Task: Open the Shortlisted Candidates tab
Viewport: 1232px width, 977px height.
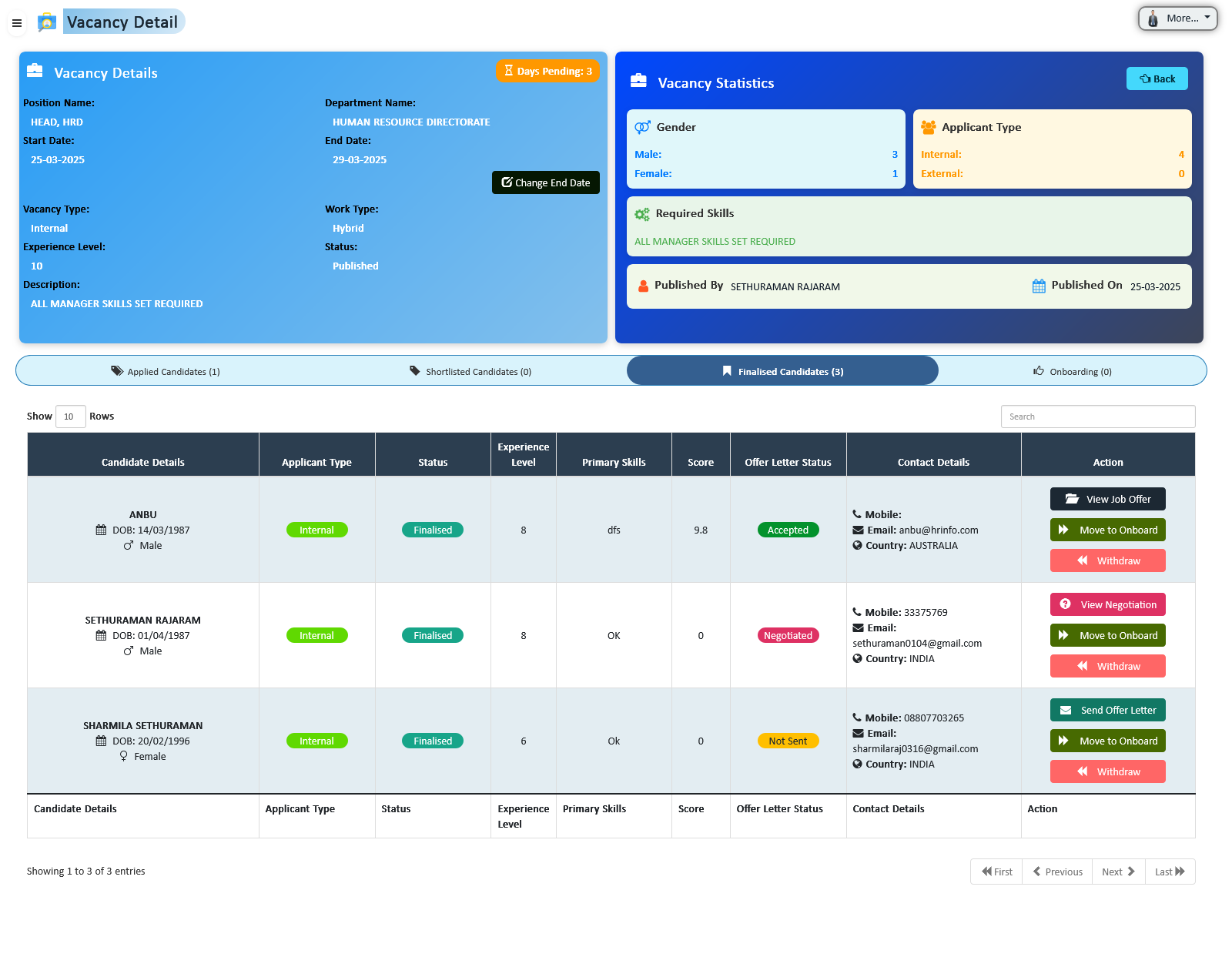Action: (x=477, y=371)
